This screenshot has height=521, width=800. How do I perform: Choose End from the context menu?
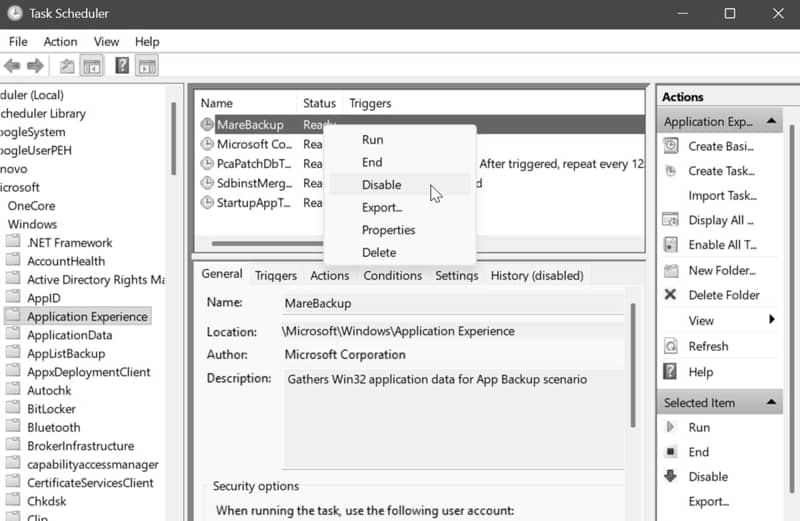(400, 162)
